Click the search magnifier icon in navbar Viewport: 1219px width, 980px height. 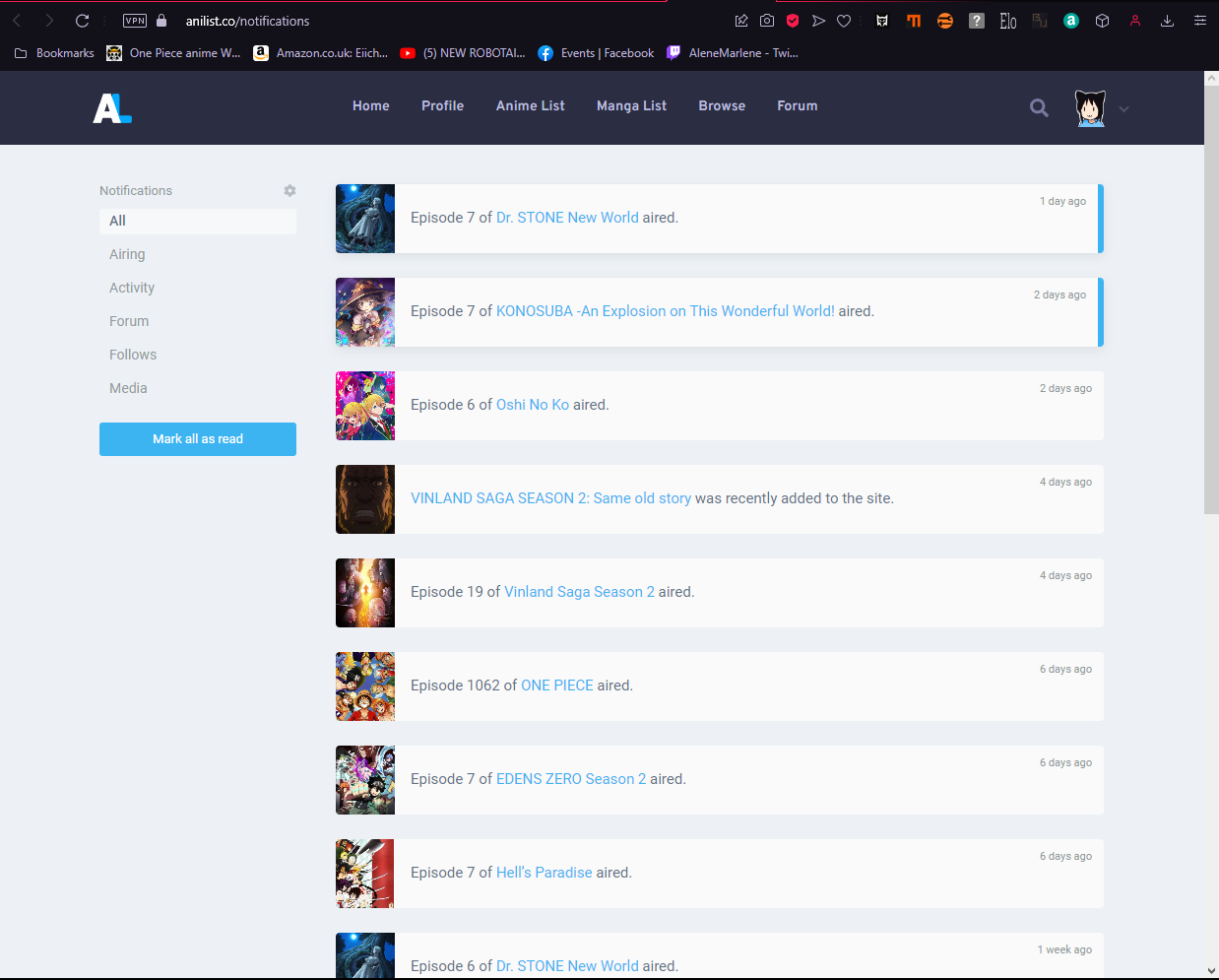1039,108
